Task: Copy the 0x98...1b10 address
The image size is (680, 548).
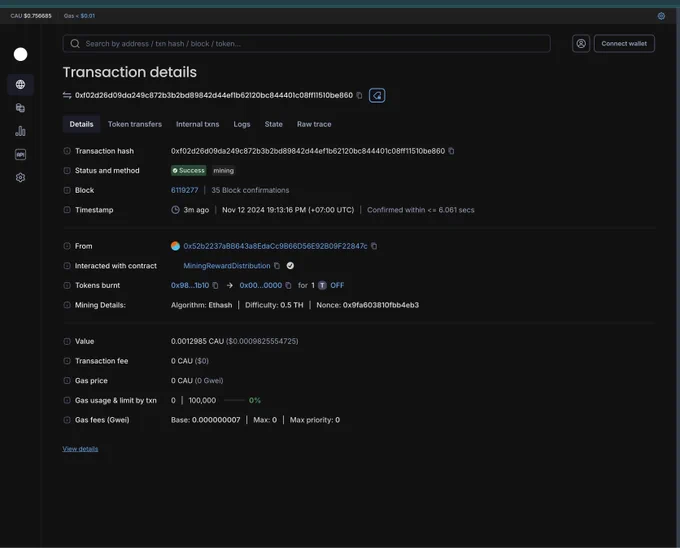Action: [215, 285]
